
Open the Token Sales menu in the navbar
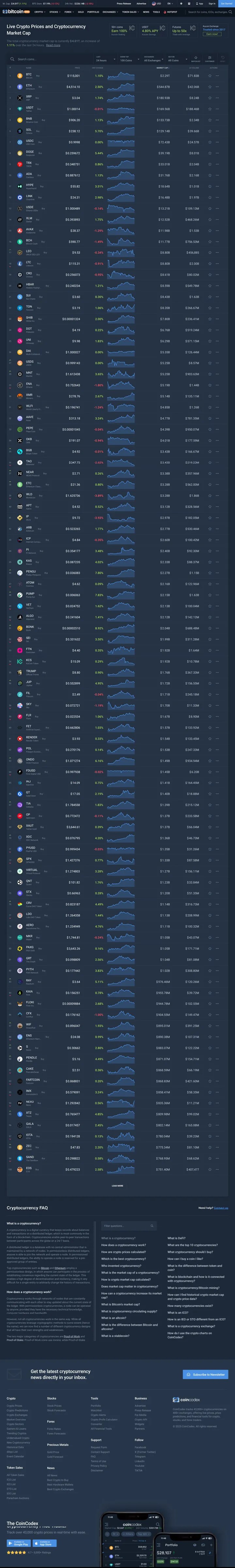click(x=129, y=11)
